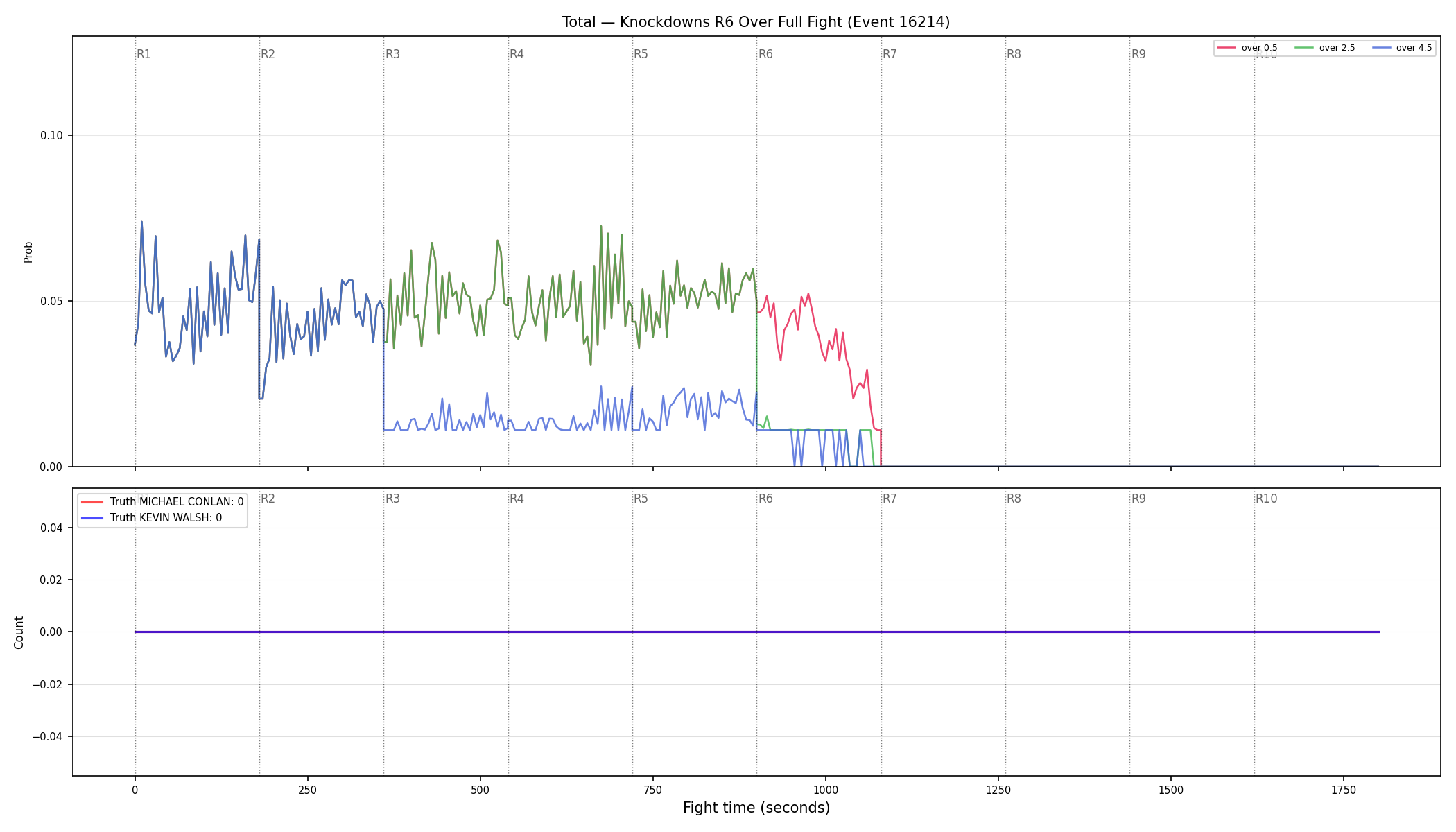The width and height of the screenshot is (1456, 832).
Task: Click the R9 round marker in top chart
Action: tap(1138, 54)
